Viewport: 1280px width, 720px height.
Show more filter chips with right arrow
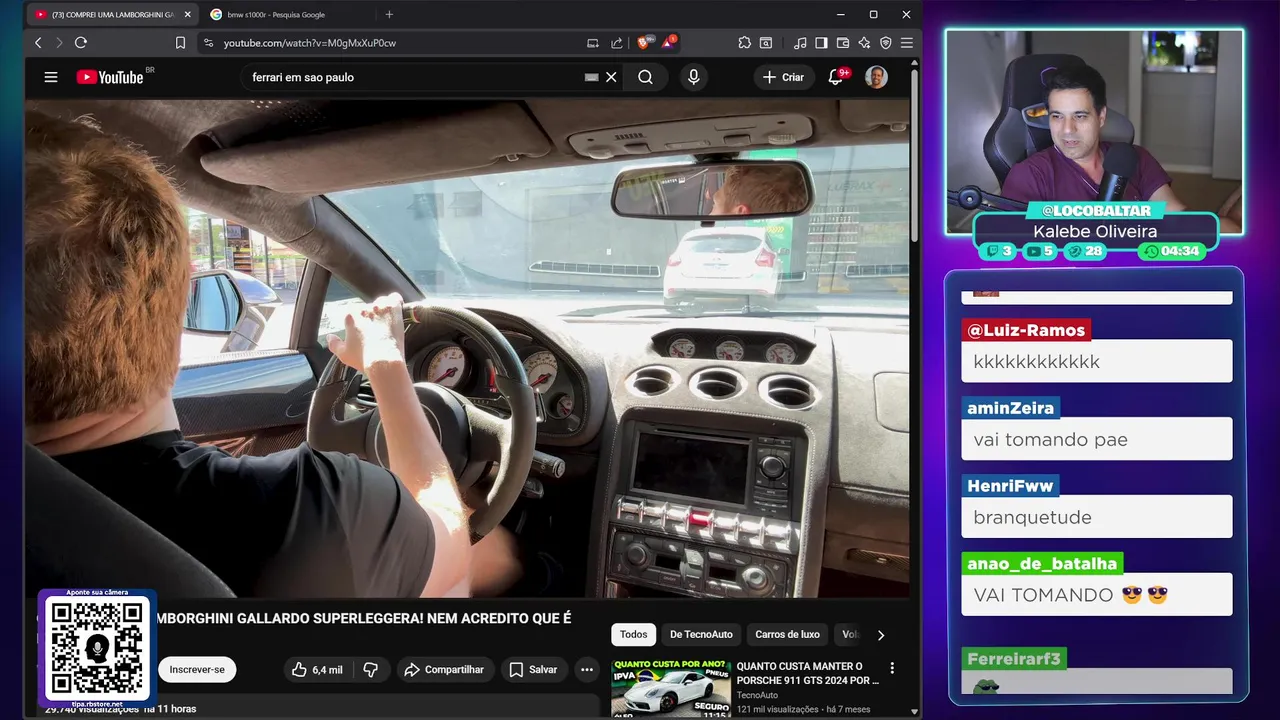[881, 634]
